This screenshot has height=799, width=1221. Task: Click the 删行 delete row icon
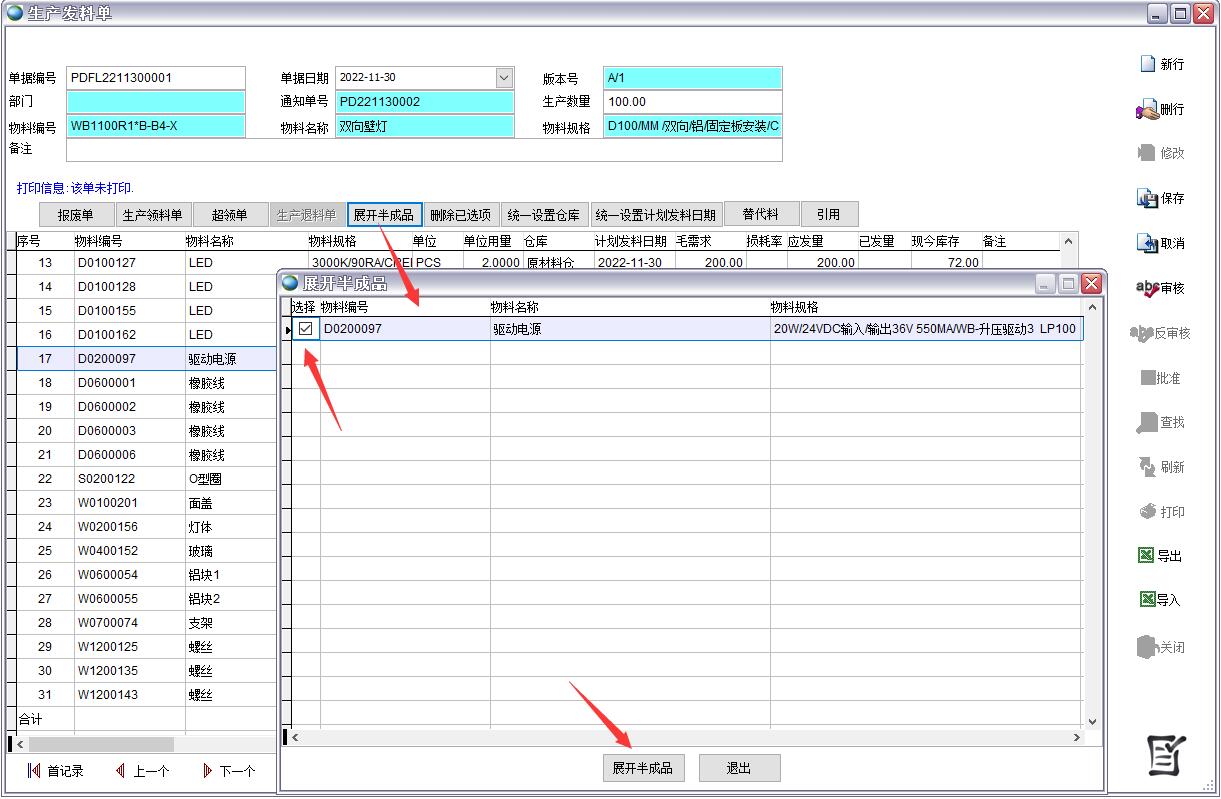point(1147,109)
